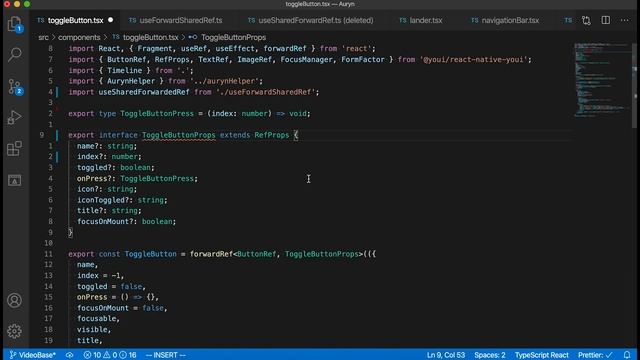640x360 pixels.
Task: Split the editor to the right
Action: click(606, 20)
